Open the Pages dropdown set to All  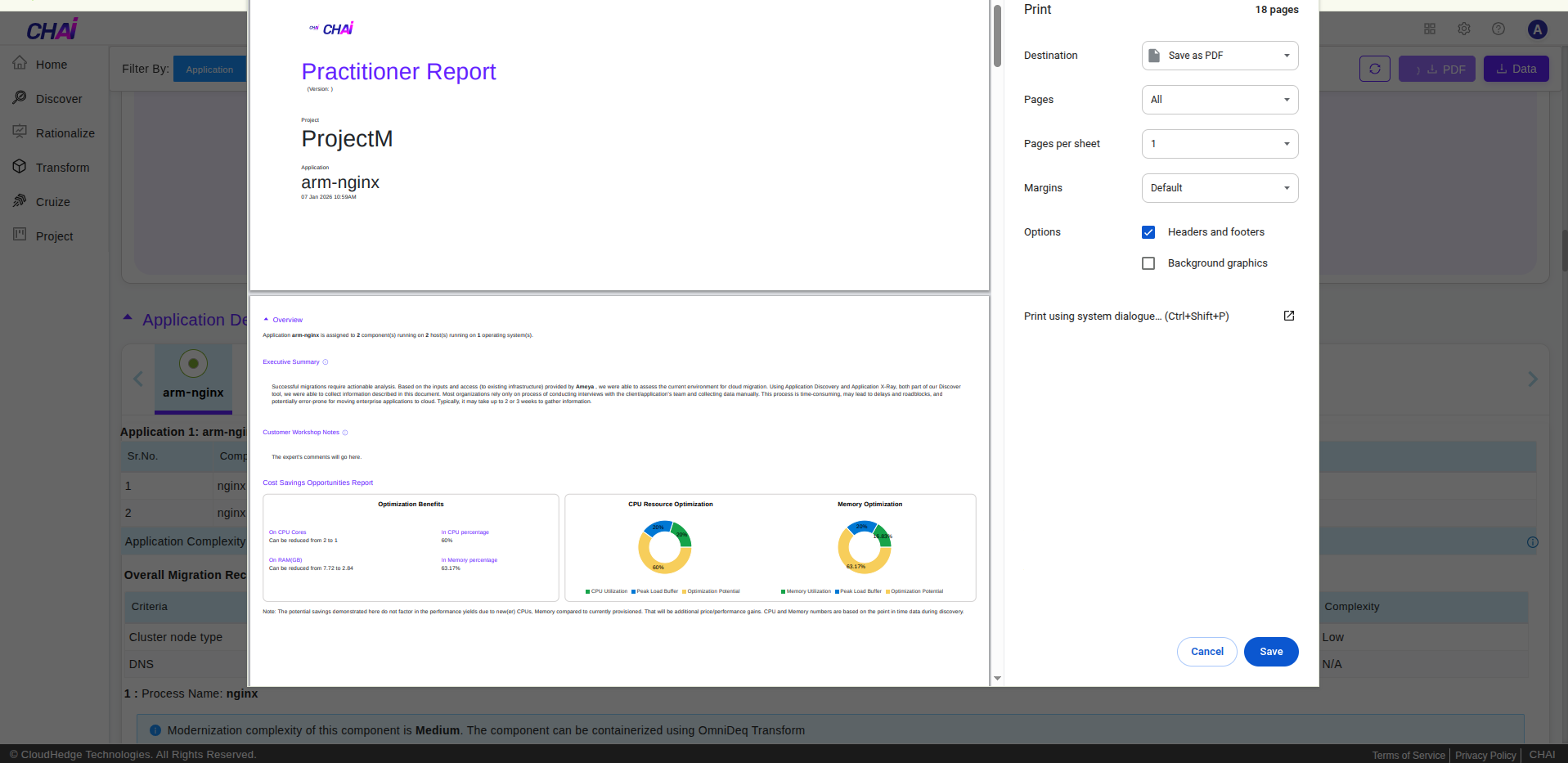1220,100
